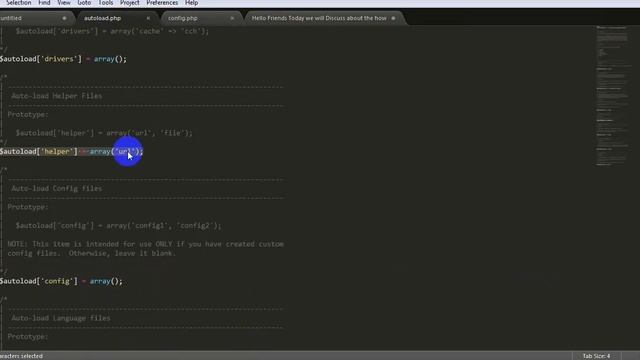
Task: Click the $autoload['drivers'] = array(); line
Action: click(x=63, y=59)
